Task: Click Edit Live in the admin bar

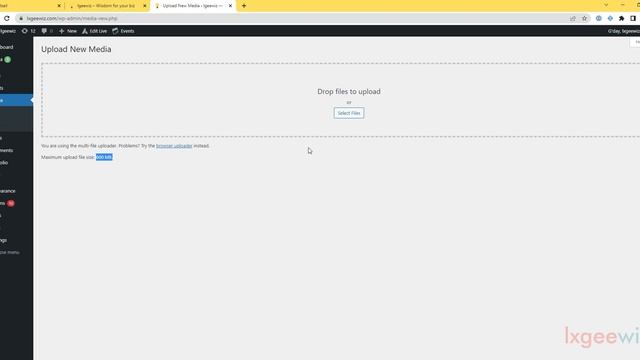Action: click(95, 31)
